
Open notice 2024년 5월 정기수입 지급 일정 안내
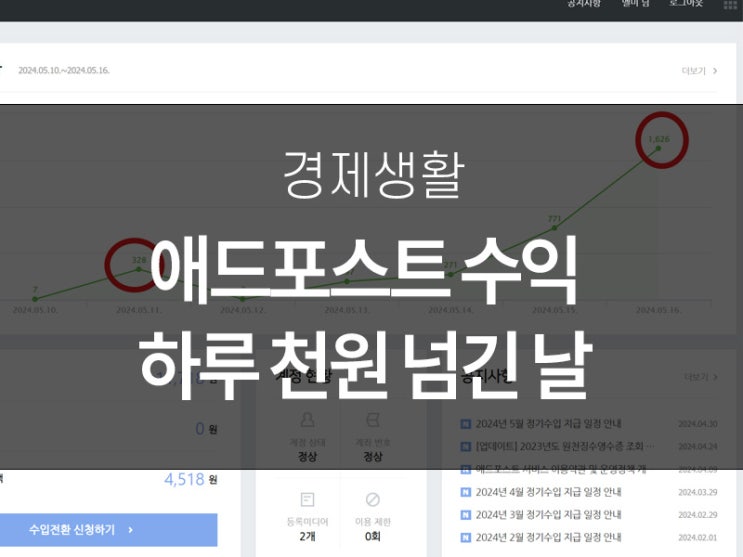point(548,423)
